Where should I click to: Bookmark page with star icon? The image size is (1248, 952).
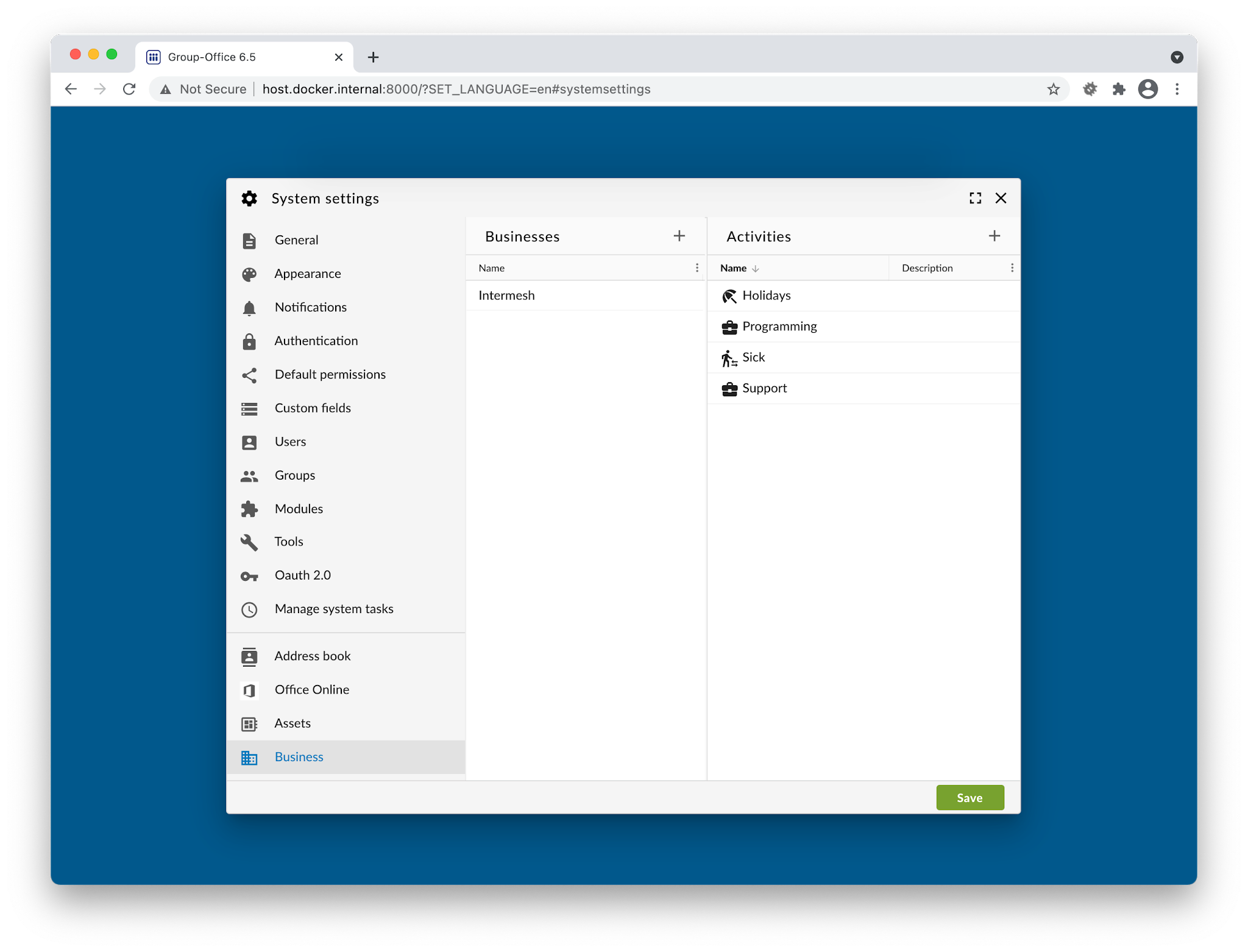[x=1053, y=90]
